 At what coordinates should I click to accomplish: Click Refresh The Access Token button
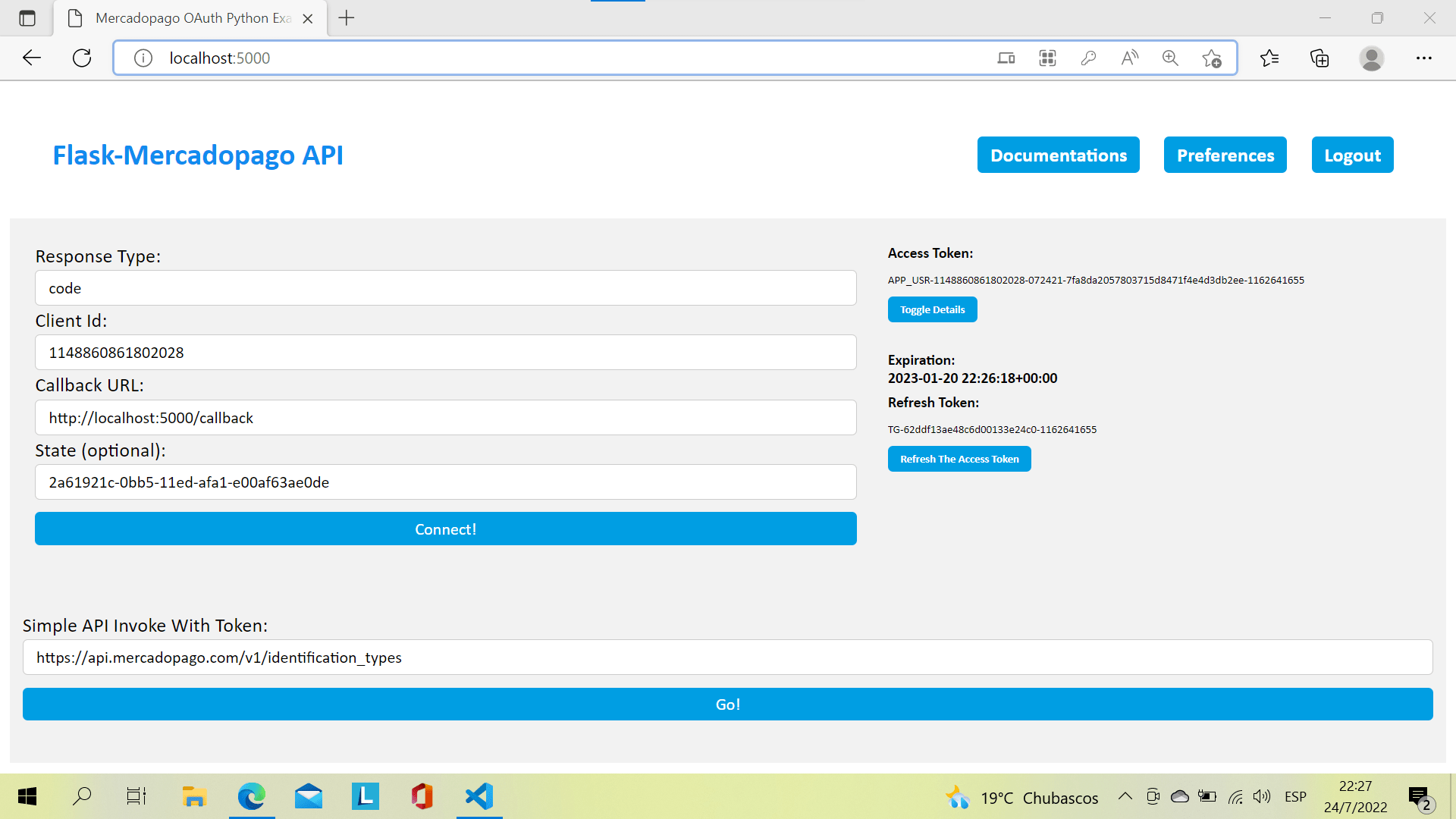(x=959, y=459)
